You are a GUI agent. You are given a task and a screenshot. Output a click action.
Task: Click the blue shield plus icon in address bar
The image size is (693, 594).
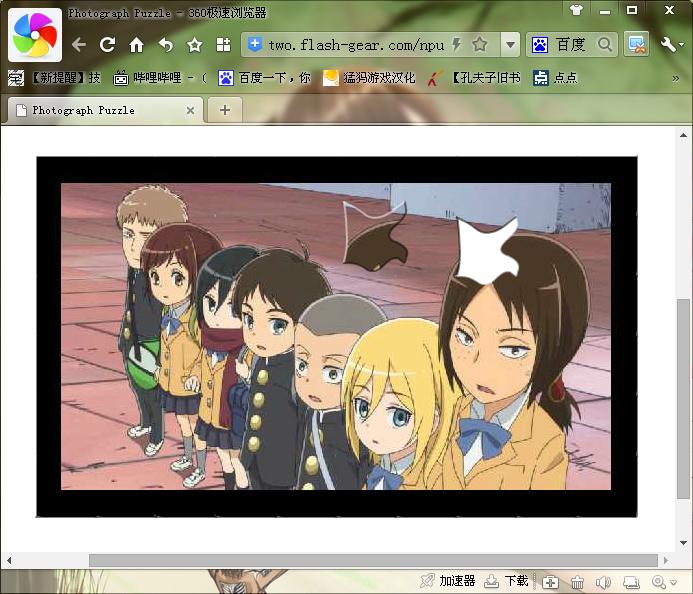click(x=255, y=44)
